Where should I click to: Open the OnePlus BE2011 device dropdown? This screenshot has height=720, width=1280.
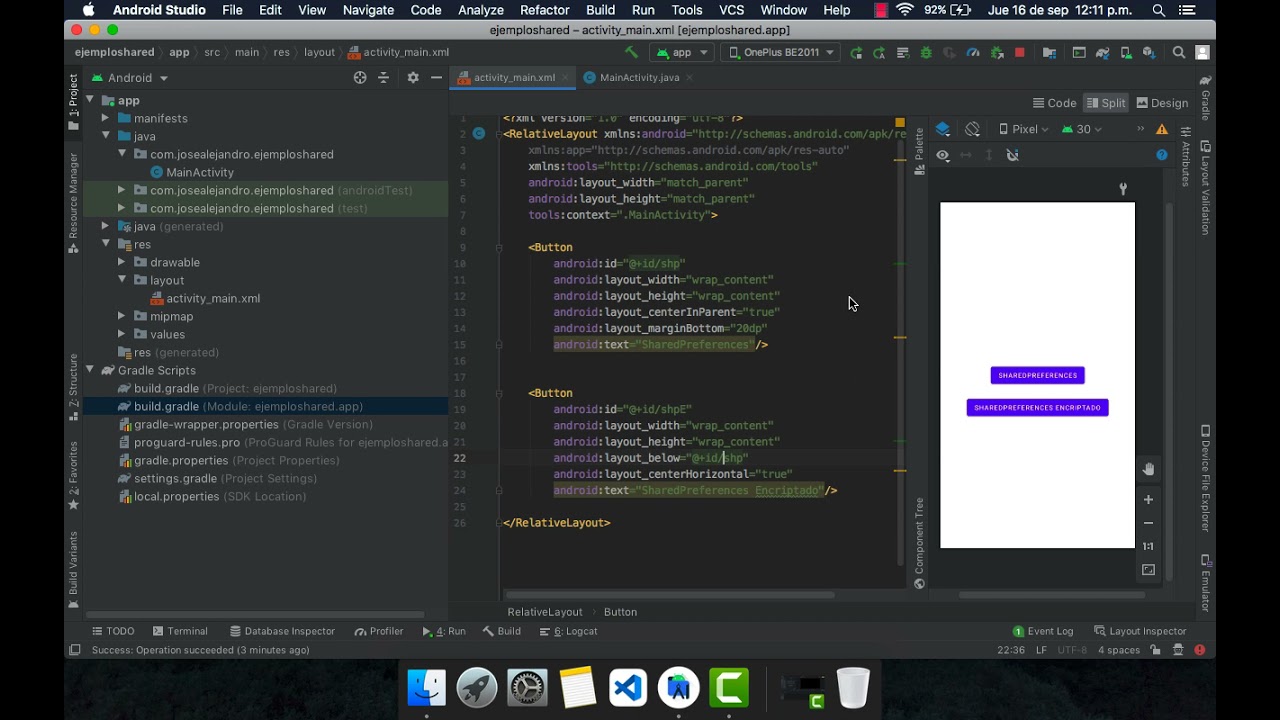778,53
